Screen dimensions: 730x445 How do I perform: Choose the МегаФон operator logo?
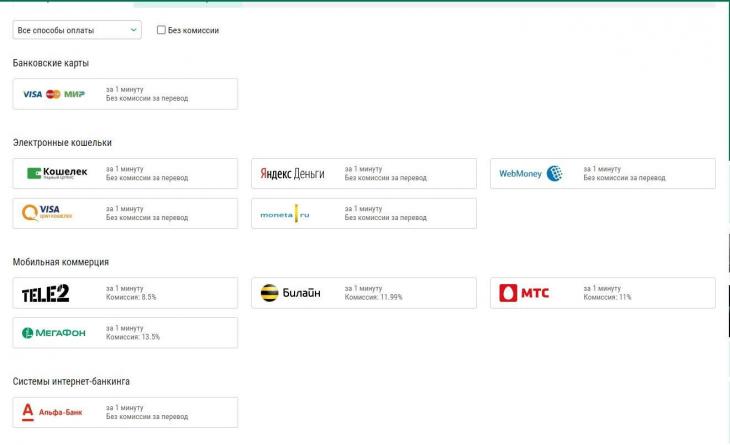click(x=54, y=332)
